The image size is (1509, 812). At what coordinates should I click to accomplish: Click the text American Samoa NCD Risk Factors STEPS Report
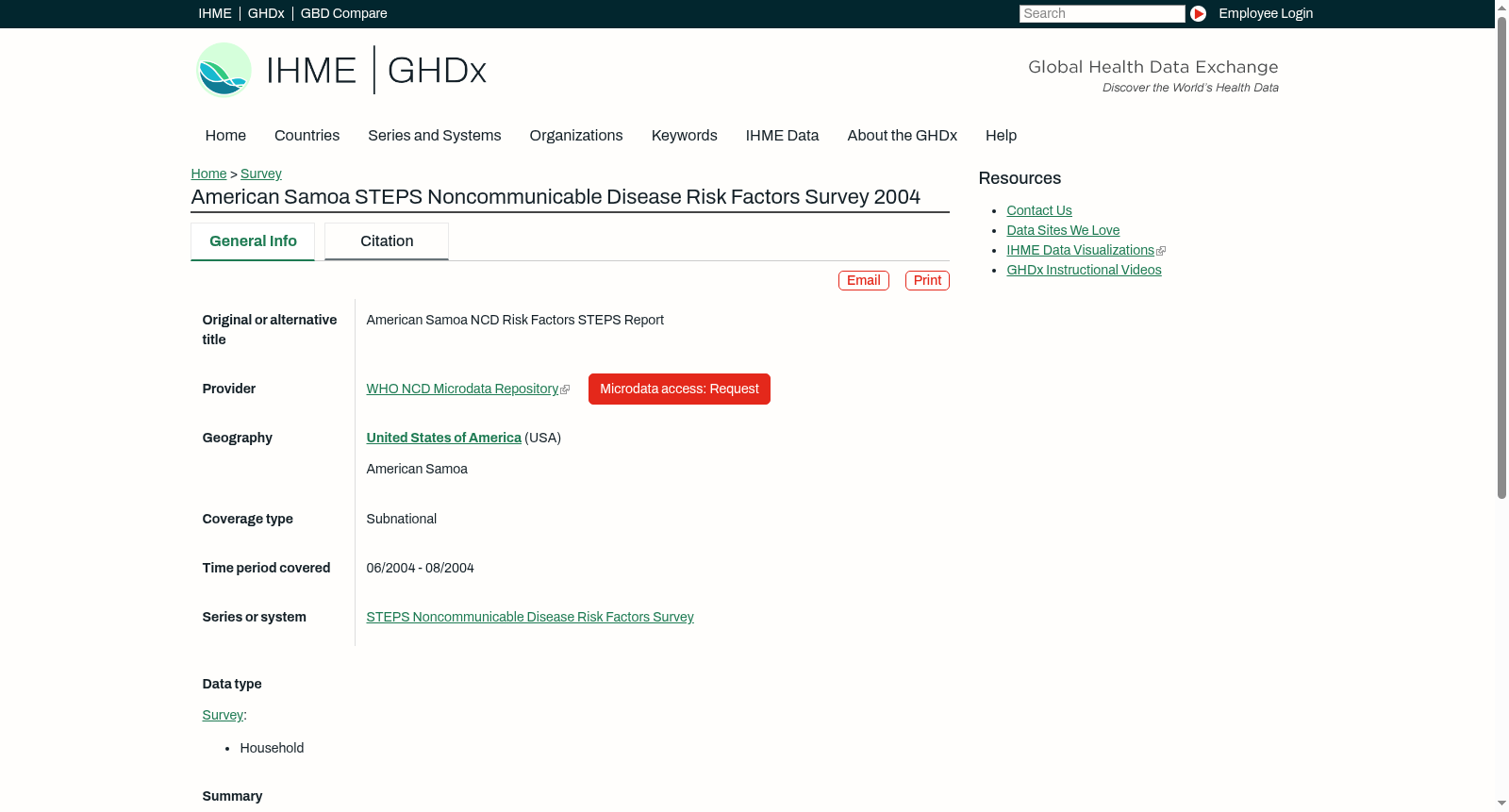[x=515, y=321]
